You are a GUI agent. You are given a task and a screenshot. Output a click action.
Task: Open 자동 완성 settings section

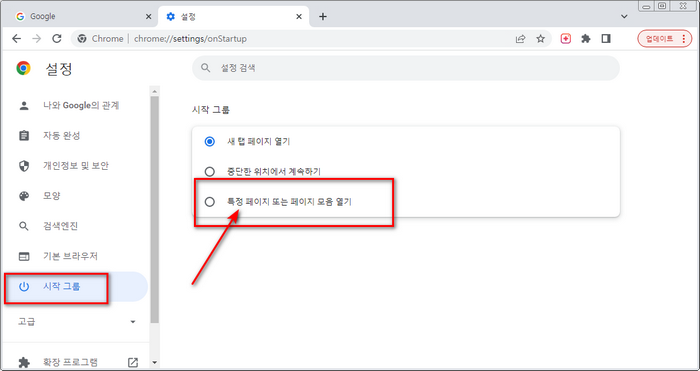coord(75,136)
